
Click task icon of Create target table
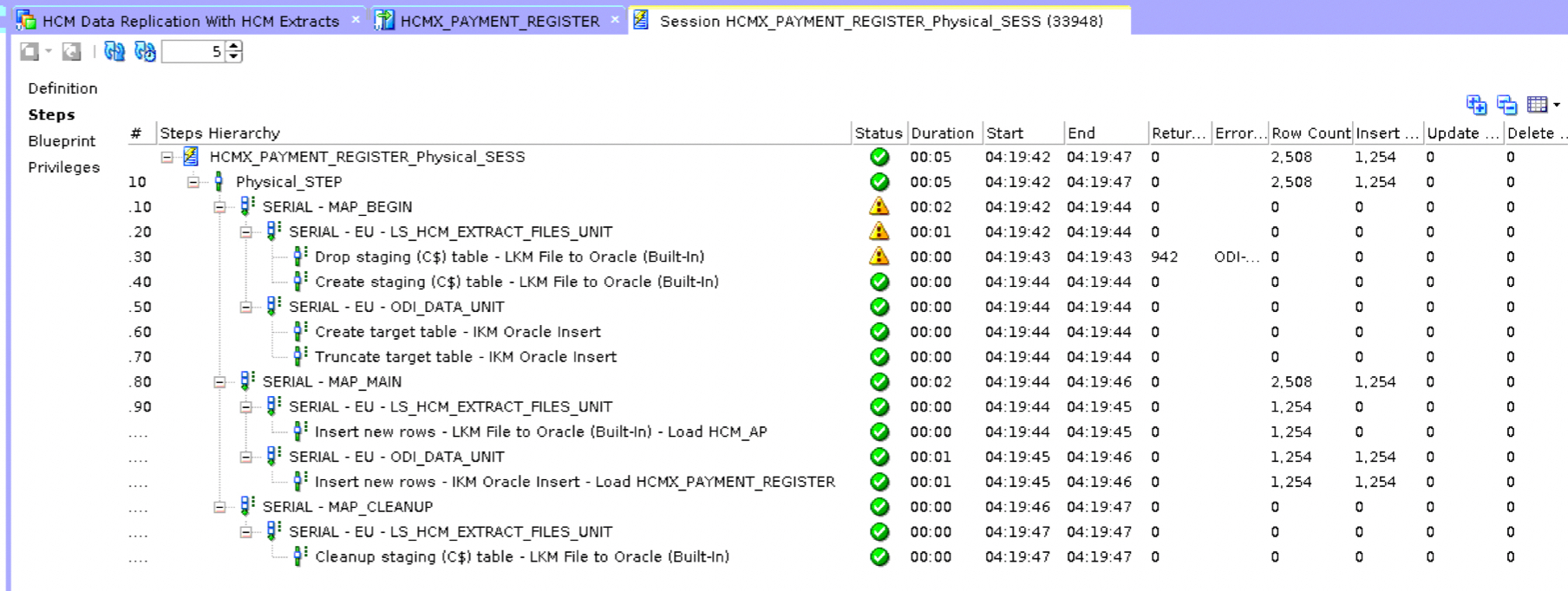coord(300,331)
